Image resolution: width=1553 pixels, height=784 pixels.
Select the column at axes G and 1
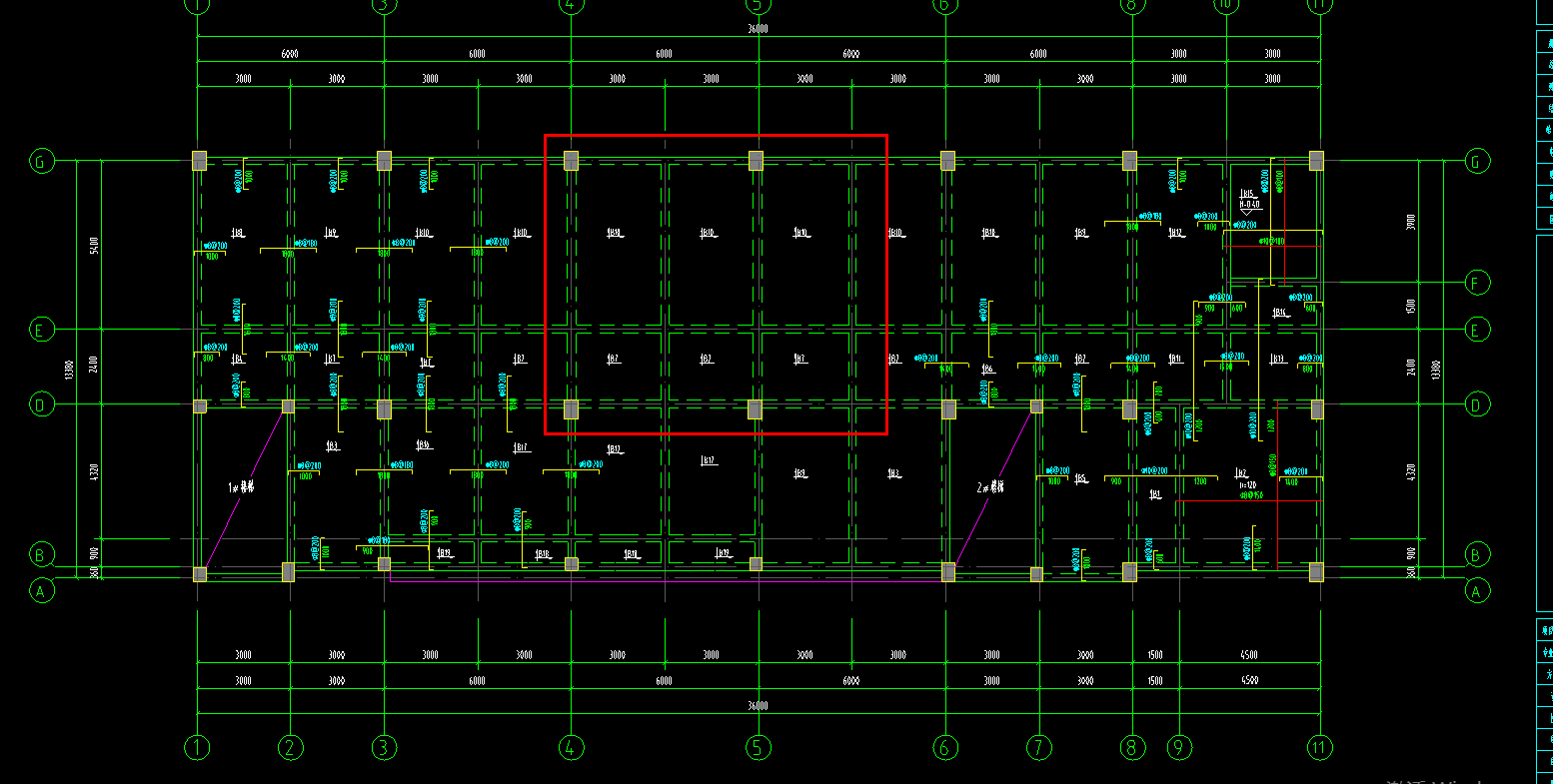pos(199,161)
